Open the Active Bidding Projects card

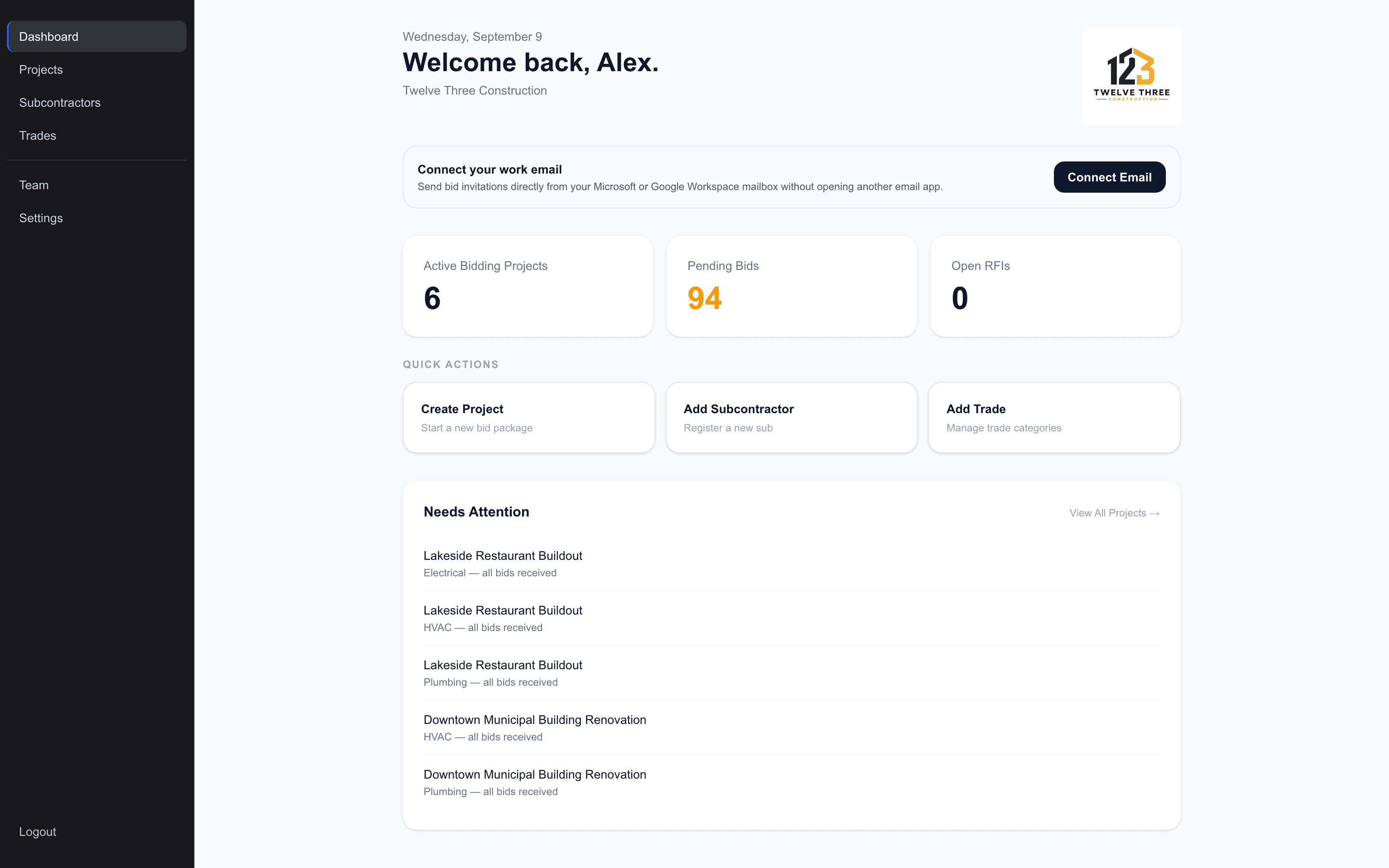pos(527,286)
